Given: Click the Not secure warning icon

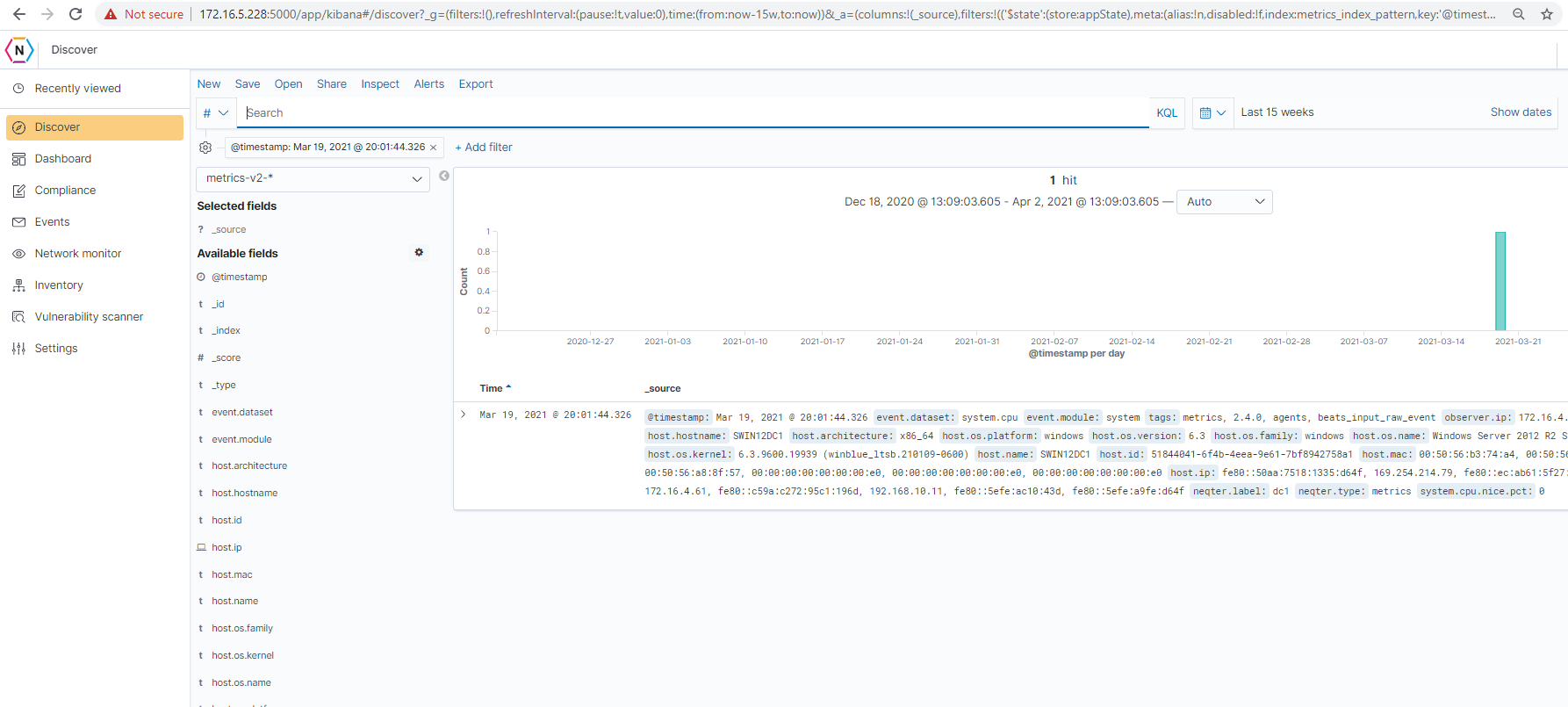Looking at the screenshot, I should [x=111, y=14].
